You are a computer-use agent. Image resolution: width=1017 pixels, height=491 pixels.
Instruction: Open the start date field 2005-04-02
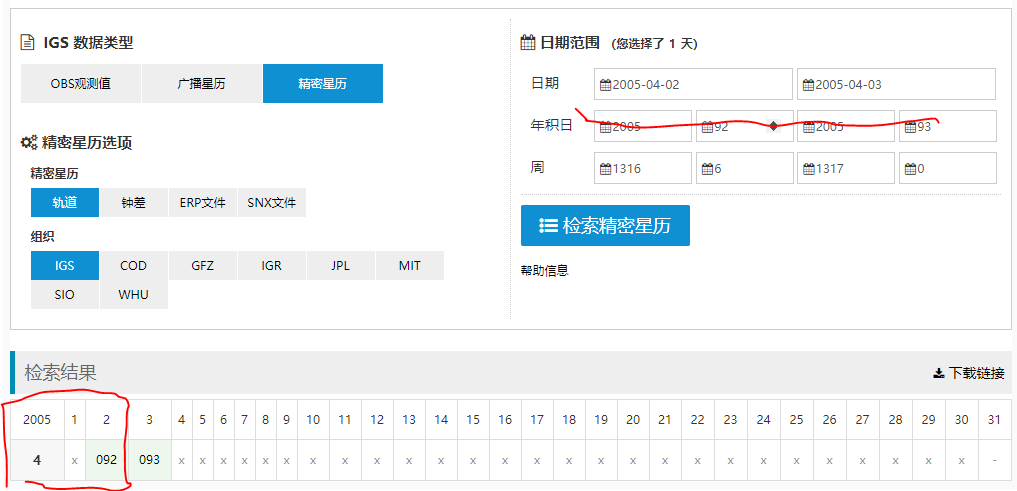[x=693, y=84]
